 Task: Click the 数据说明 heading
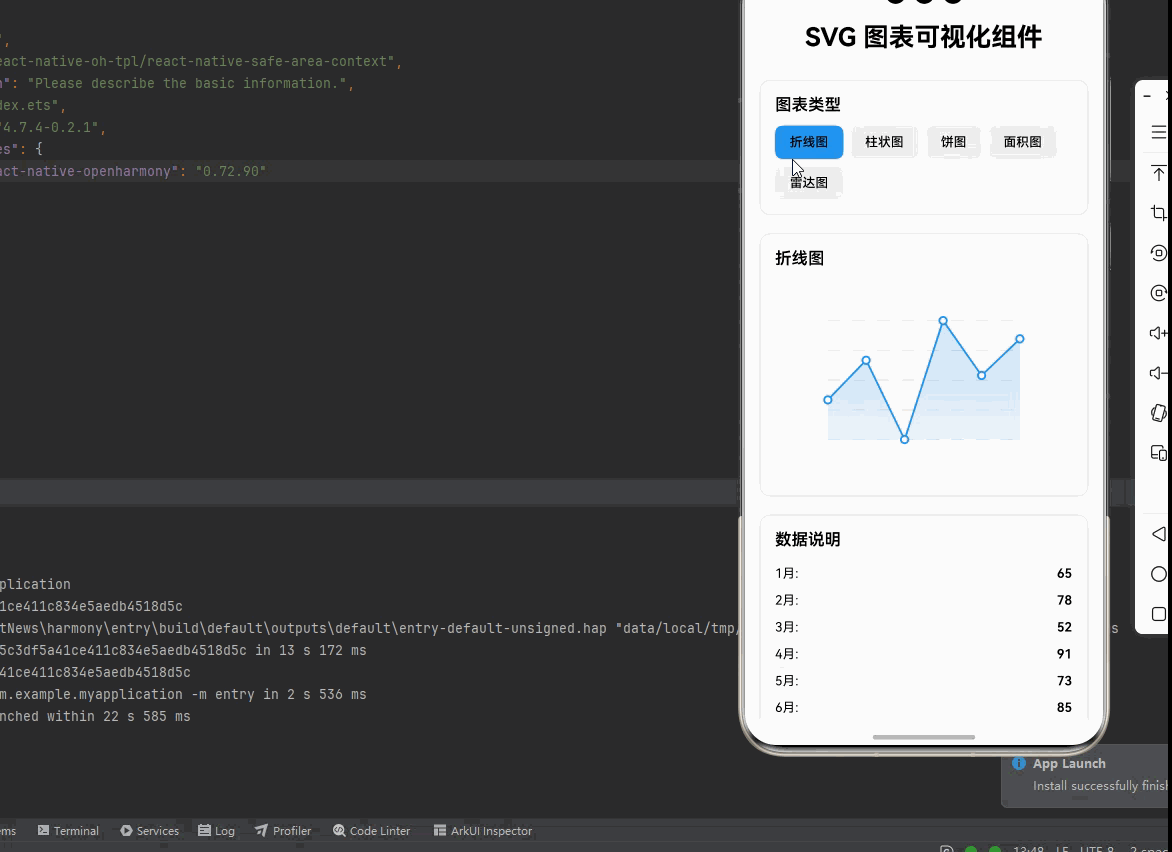(x=808, y=540)
